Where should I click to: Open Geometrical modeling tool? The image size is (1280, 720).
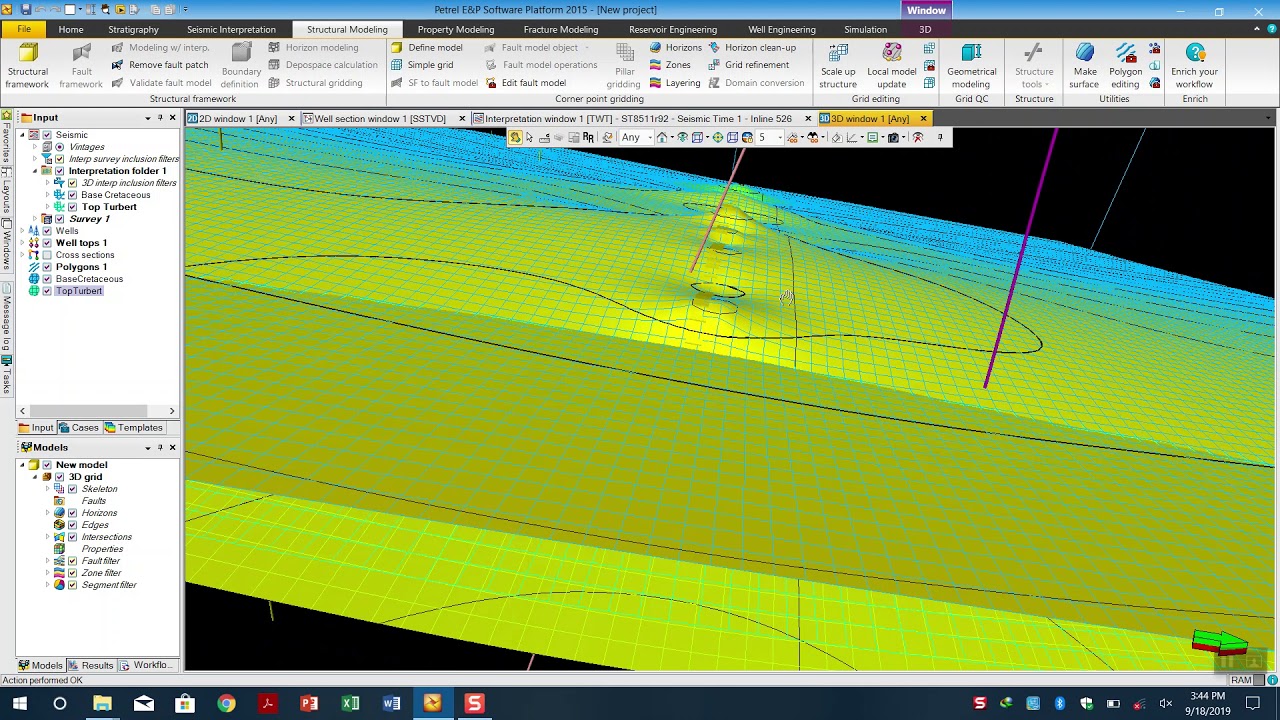tap(971, 65)
